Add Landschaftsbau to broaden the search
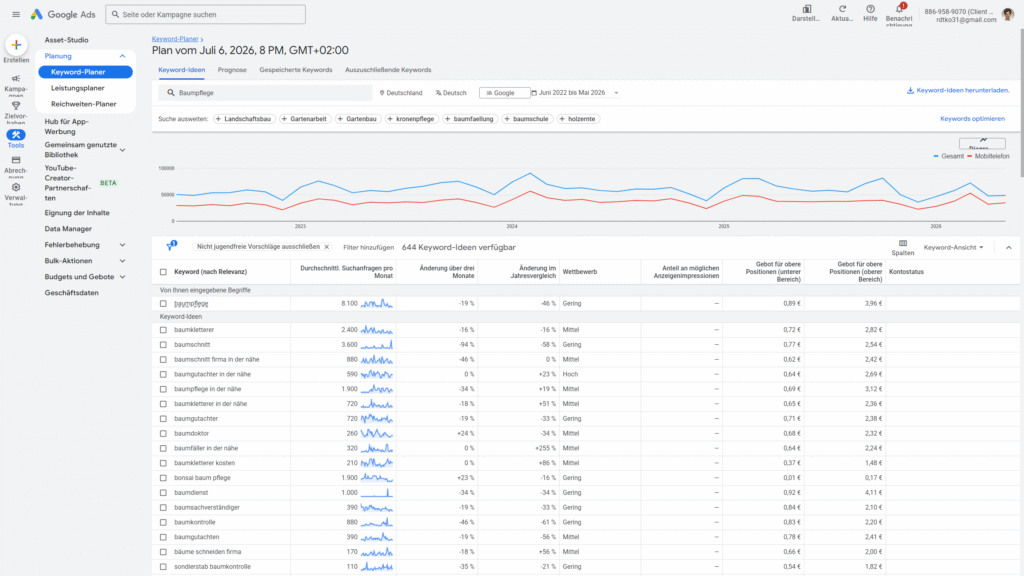This screenshot has width=1024, height=576. 242,119
